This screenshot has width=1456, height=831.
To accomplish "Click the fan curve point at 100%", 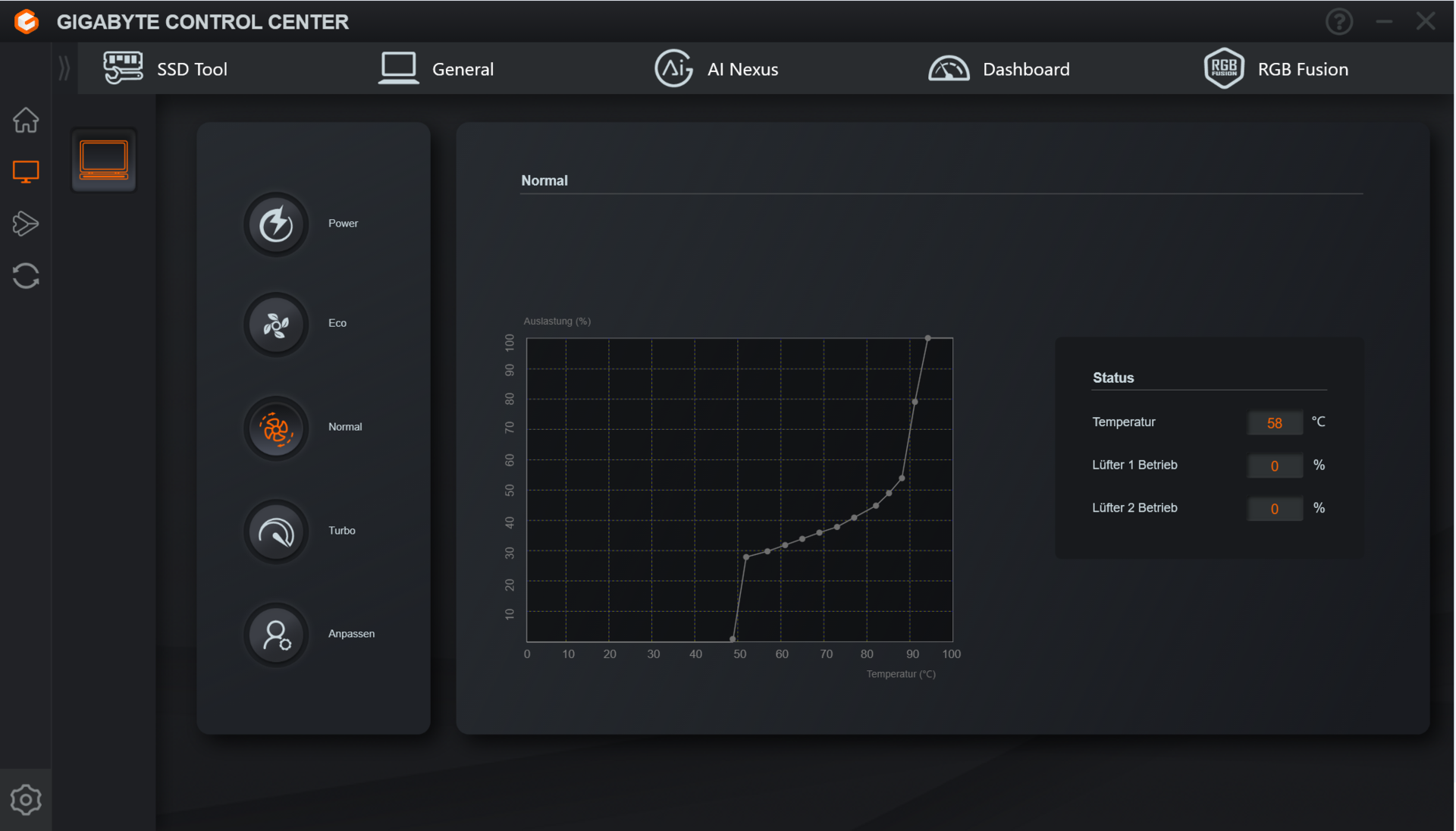I will pyautogui.click(x=927, y=338).
